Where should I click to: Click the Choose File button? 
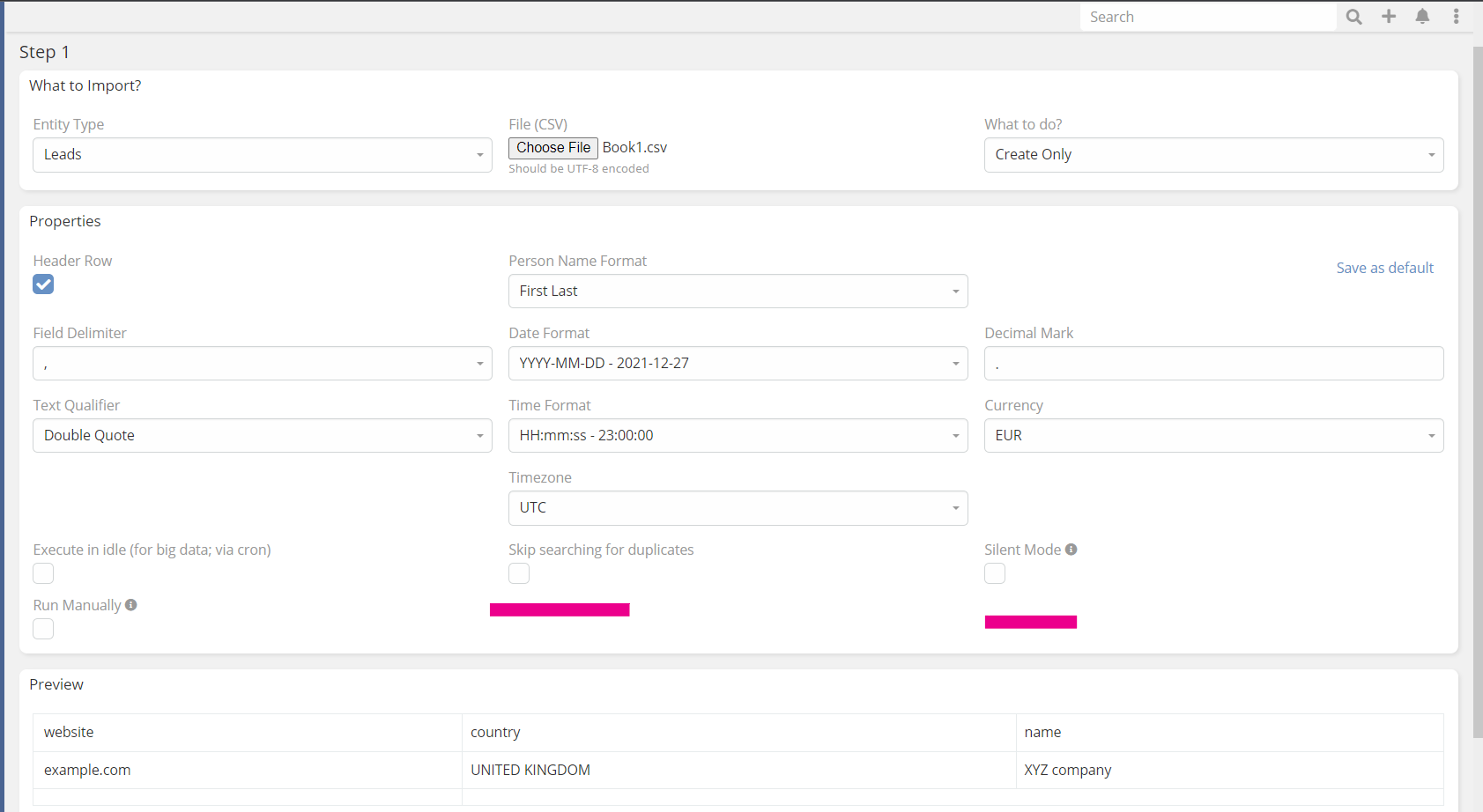pyautogui.click(x=553, y=148)
